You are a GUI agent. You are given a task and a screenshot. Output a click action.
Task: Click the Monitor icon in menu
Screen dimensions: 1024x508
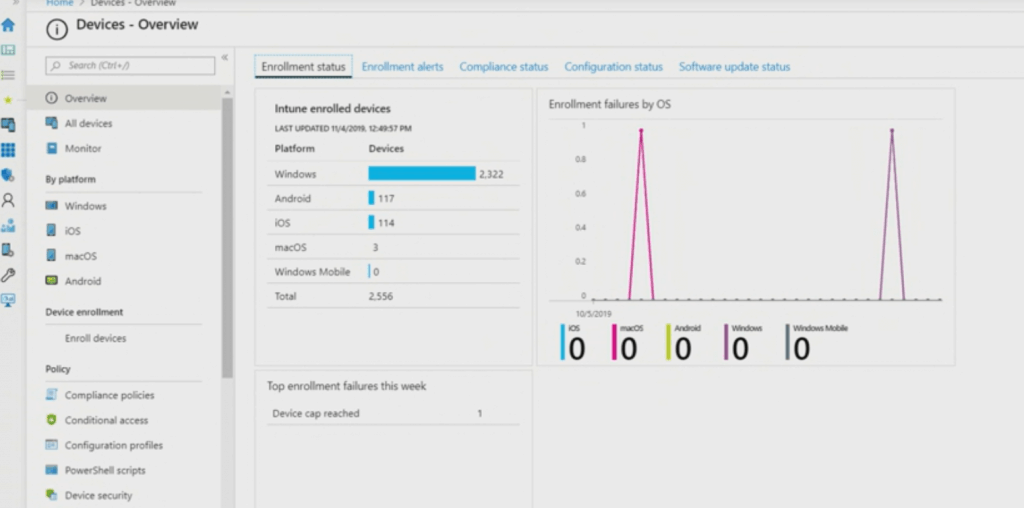click(x=51, y=148)
